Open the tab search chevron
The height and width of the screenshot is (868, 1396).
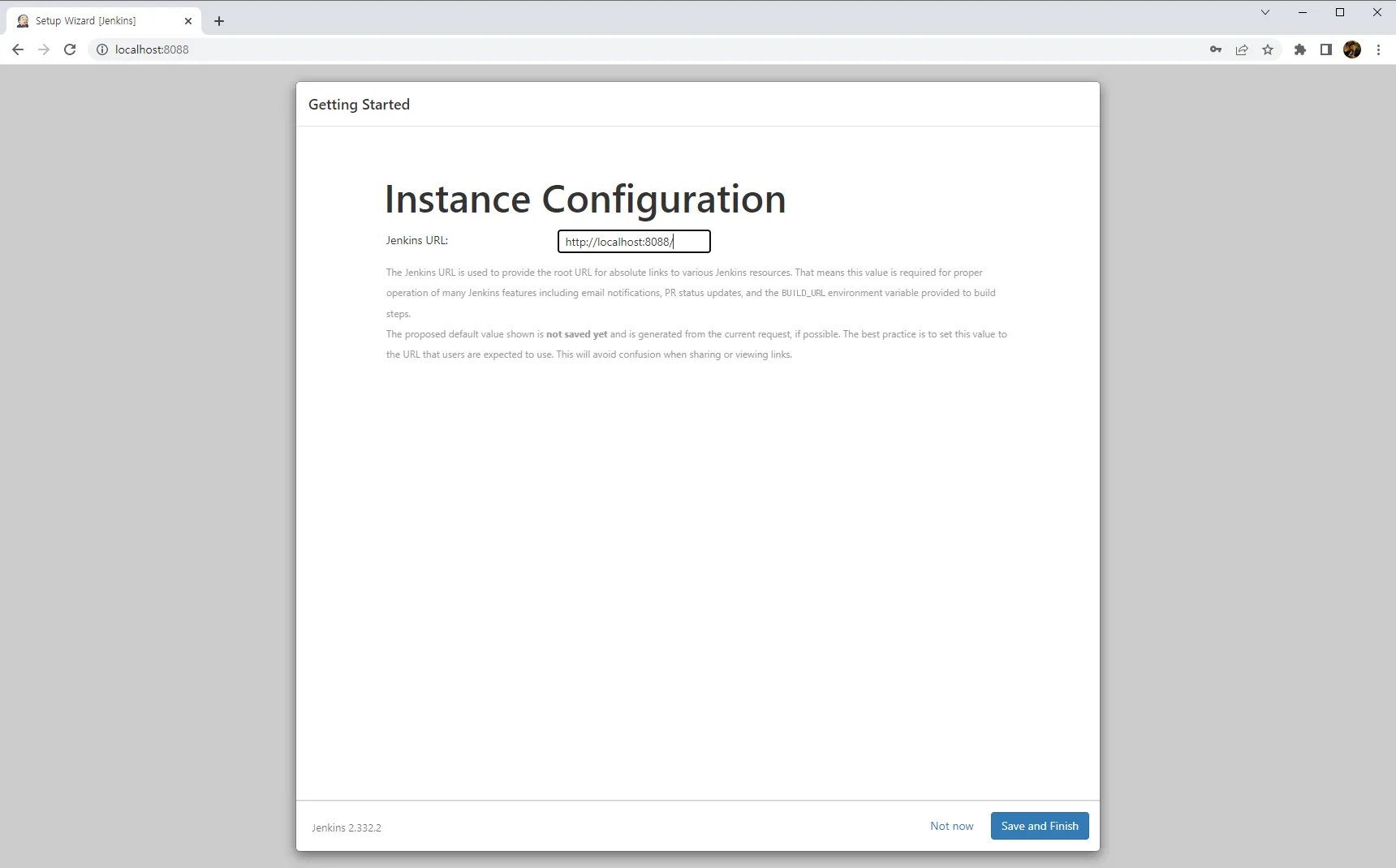(x=1265, y=12)
